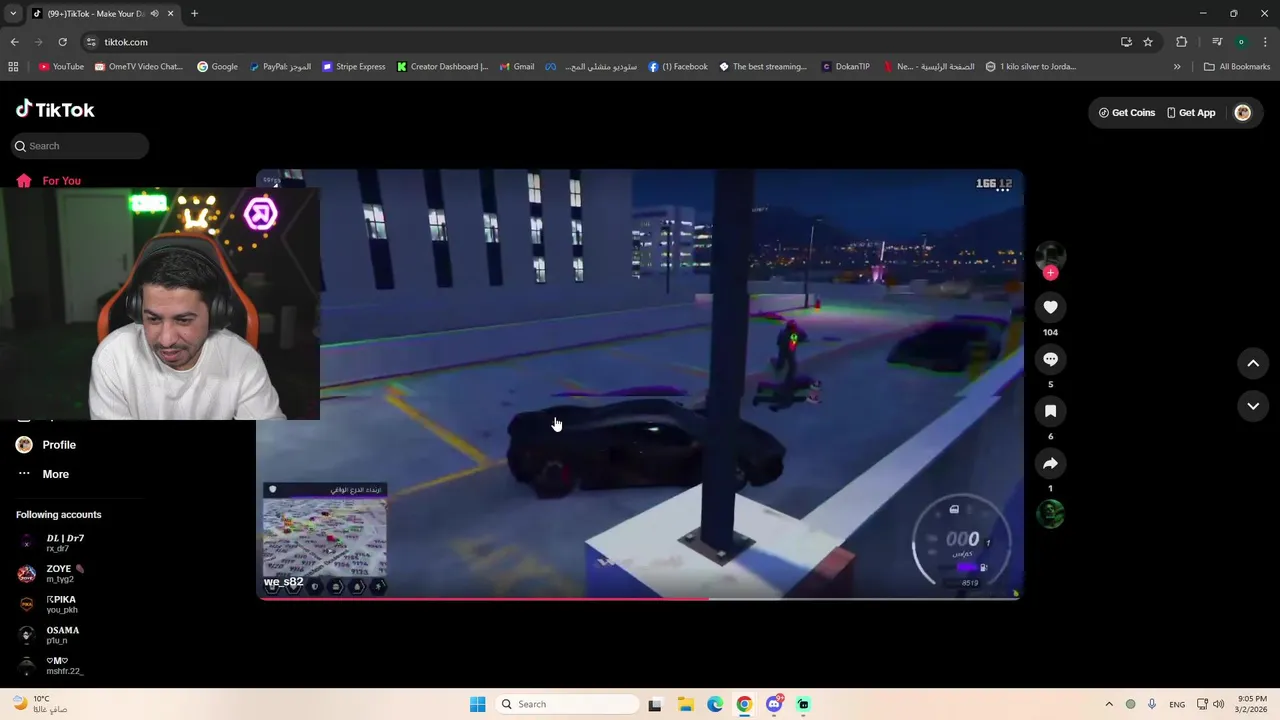Click the Get Coins button
1280x720 pixels.
(x=1127, y=113)
